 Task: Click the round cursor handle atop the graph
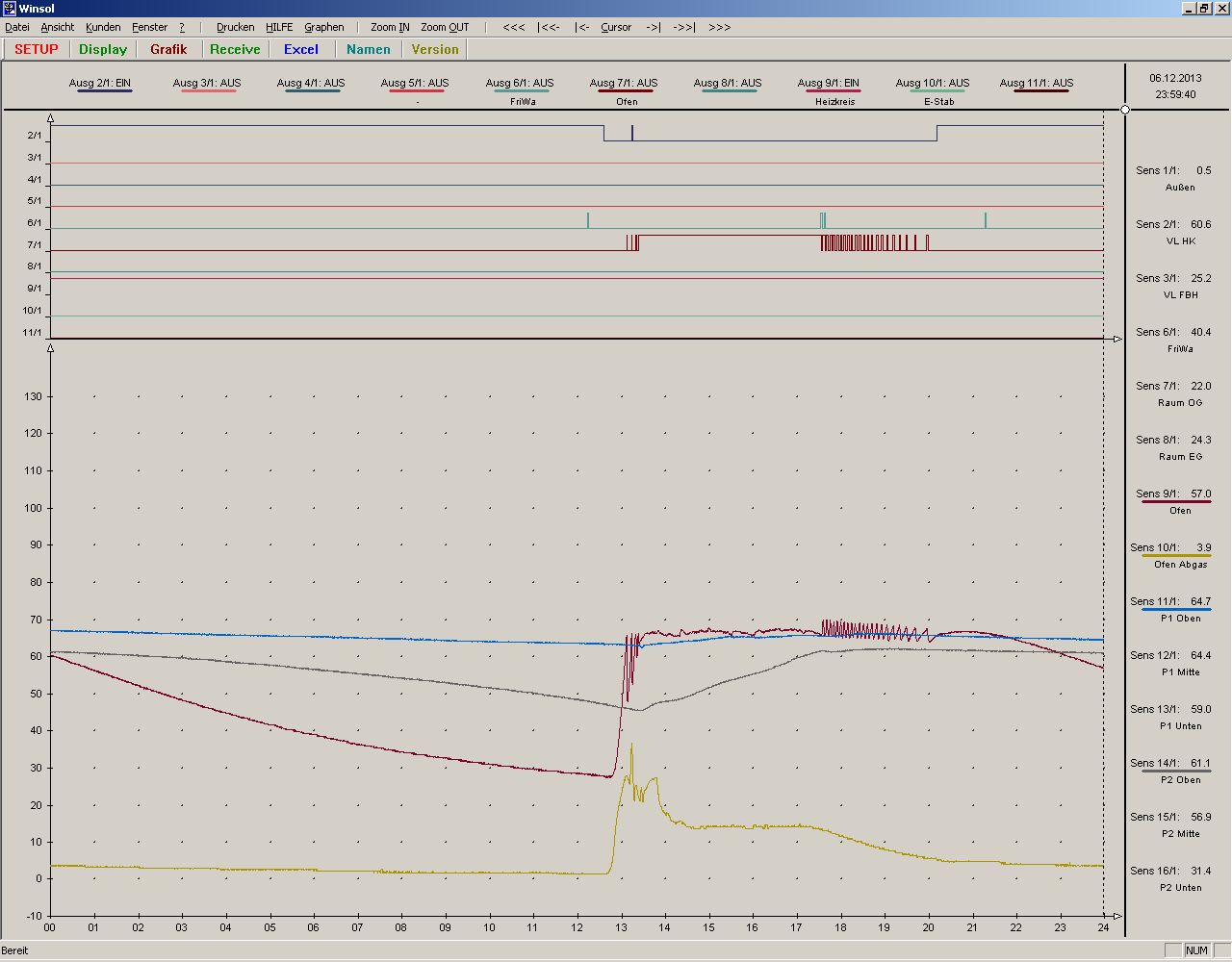[1125, 110]
